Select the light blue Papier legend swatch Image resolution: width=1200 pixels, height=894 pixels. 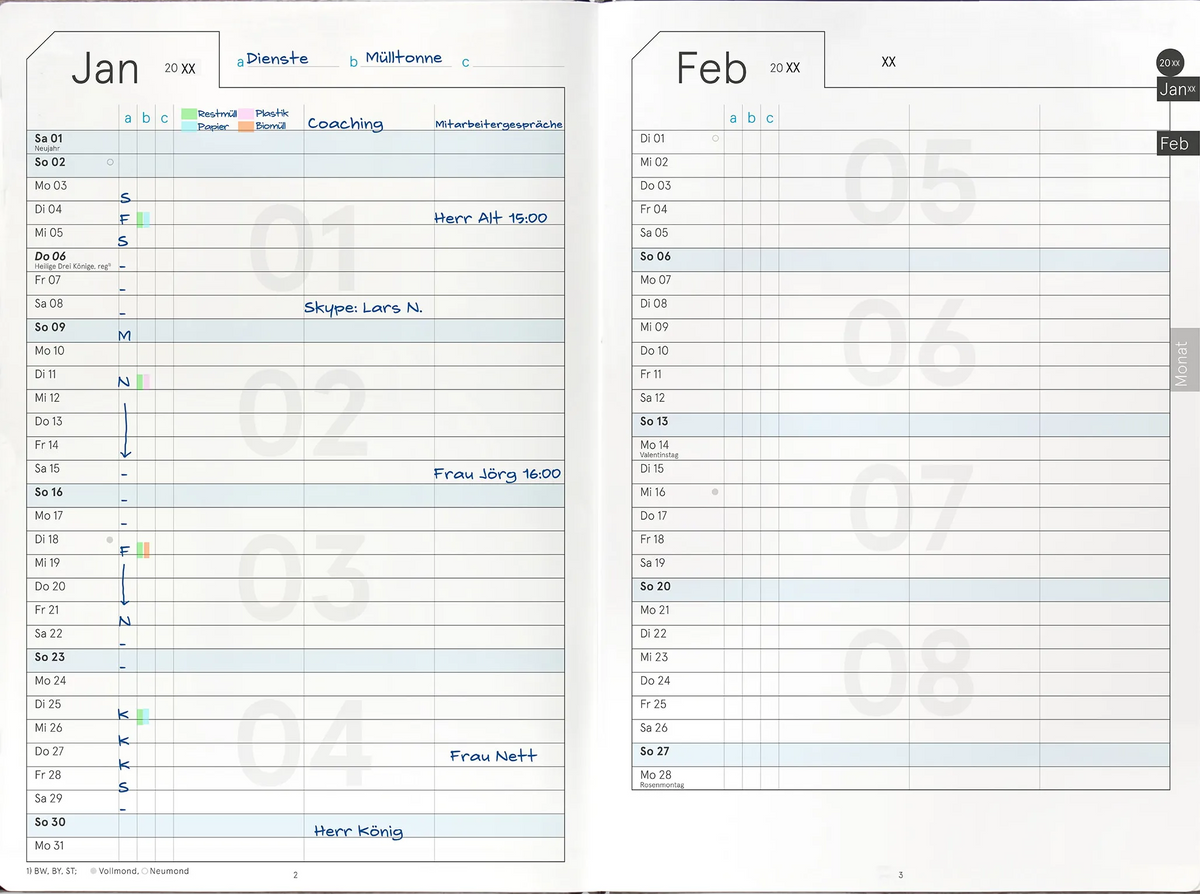[x=189, y=127]
